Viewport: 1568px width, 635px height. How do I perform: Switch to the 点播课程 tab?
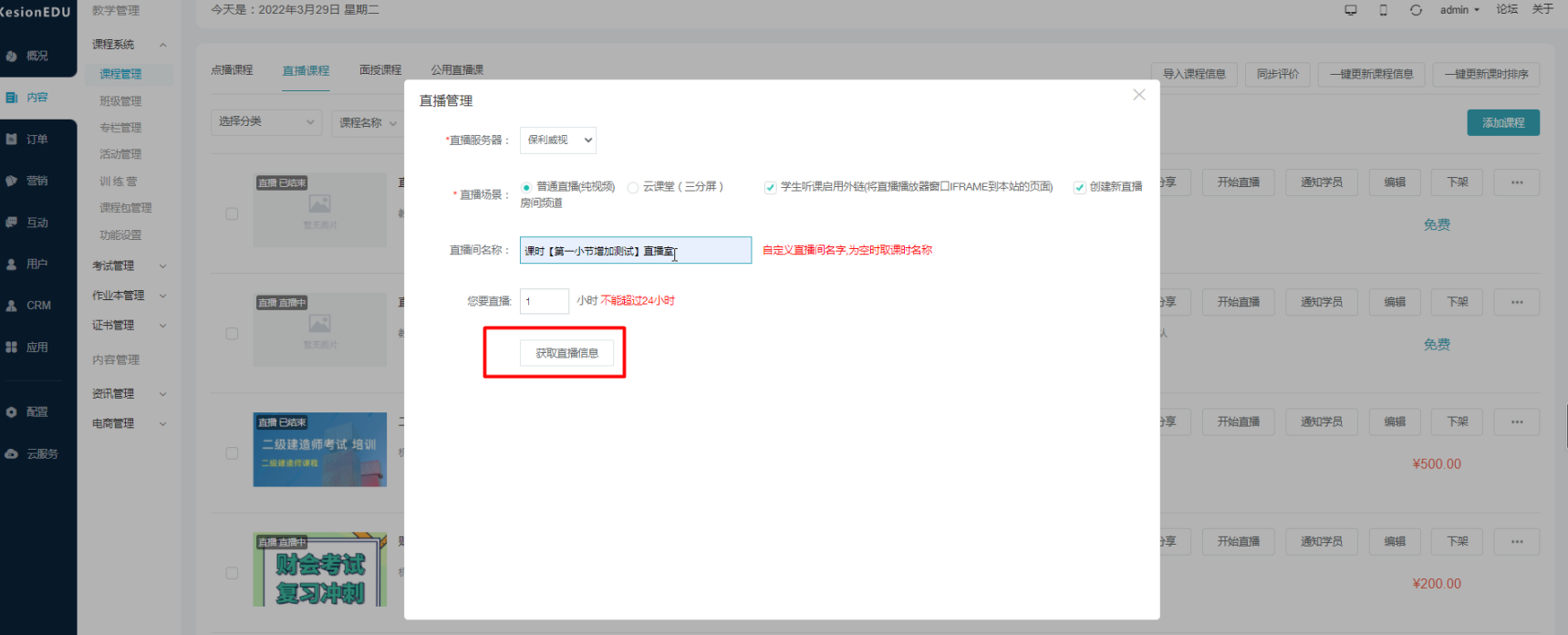tap(232, 70)
